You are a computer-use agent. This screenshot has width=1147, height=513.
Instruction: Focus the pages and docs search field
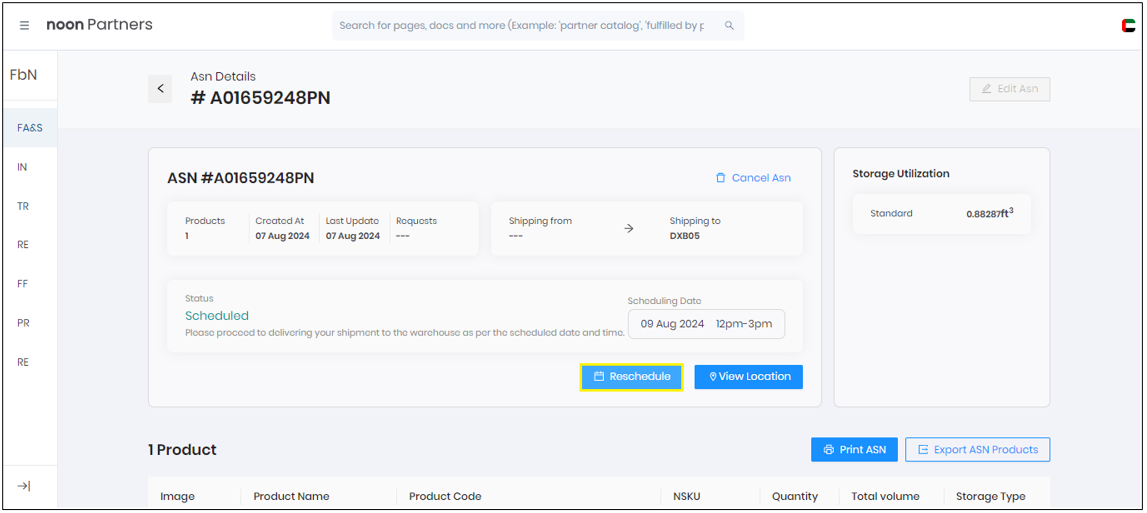[538, 25]
